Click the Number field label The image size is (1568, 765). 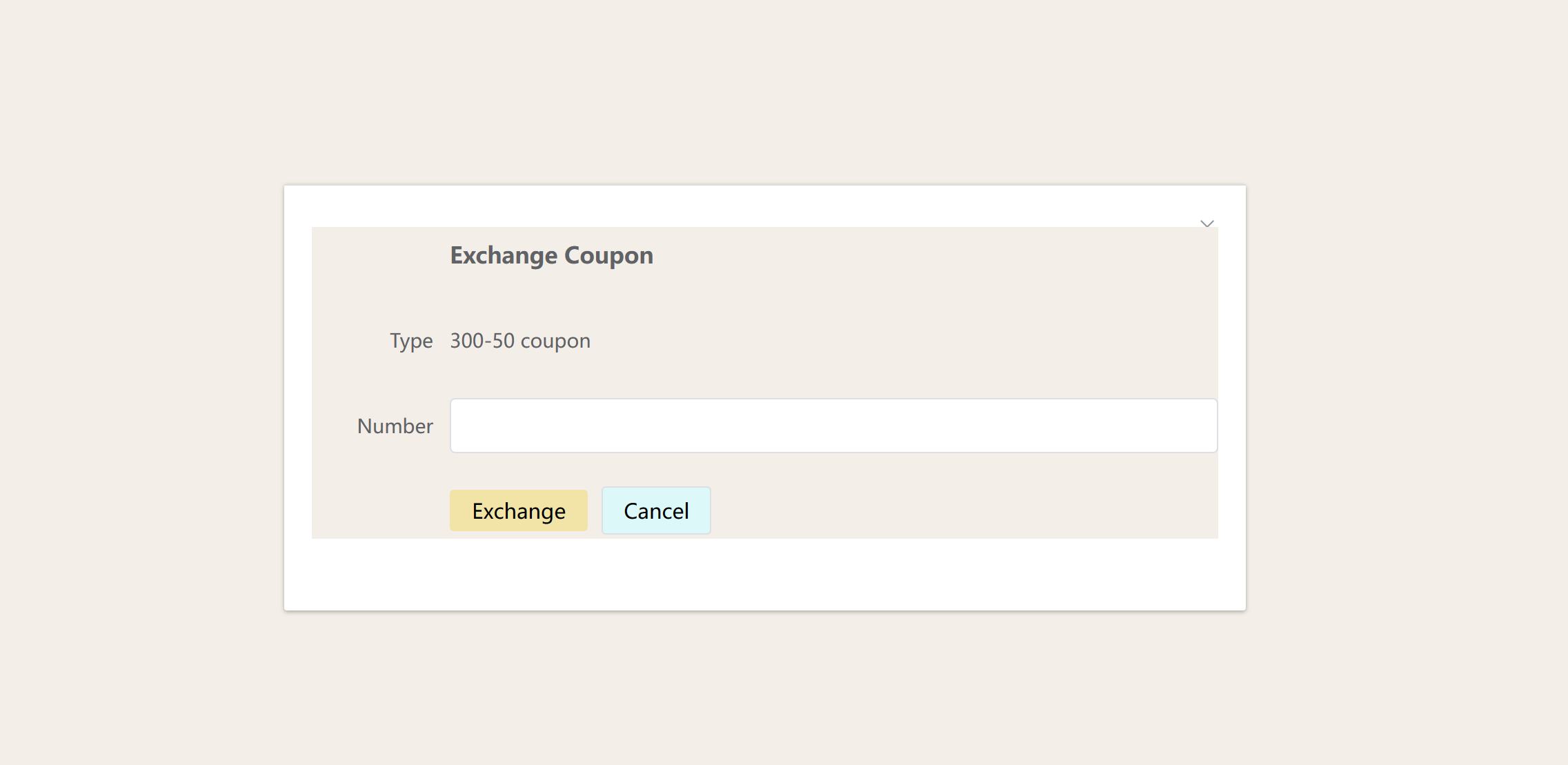tap(395, 426)
